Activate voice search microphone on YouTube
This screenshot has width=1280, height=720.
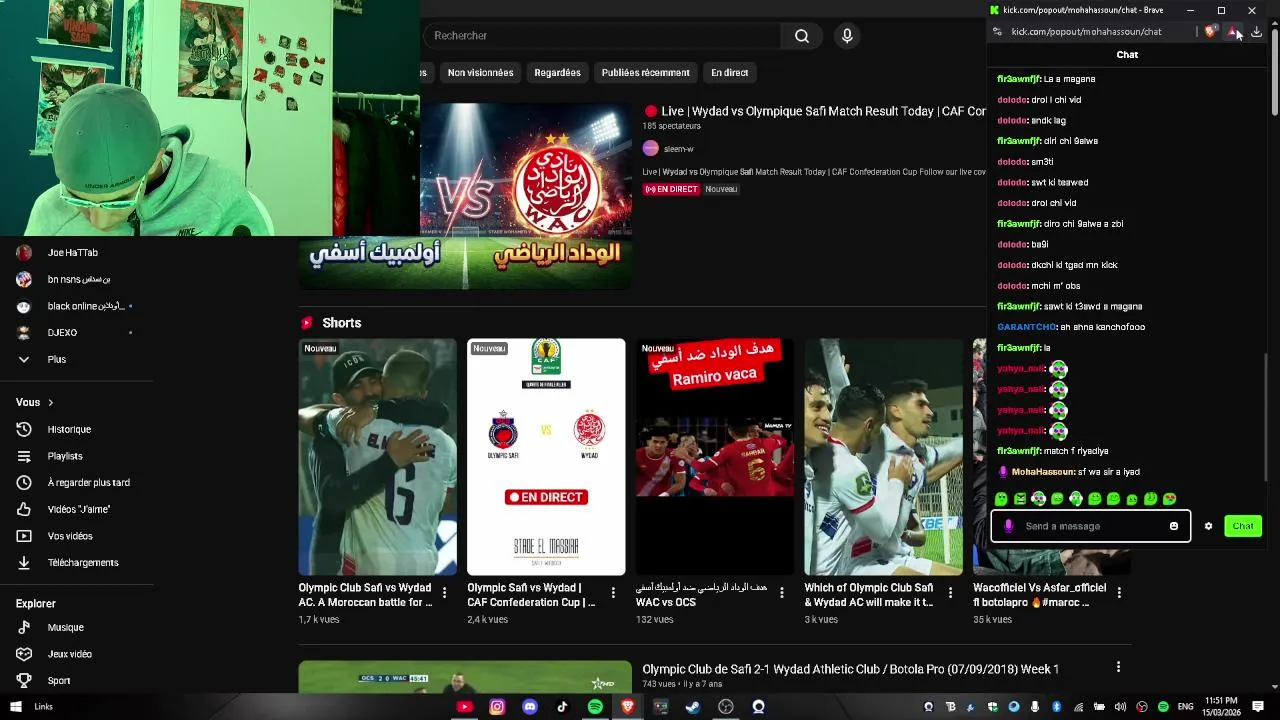847,36
